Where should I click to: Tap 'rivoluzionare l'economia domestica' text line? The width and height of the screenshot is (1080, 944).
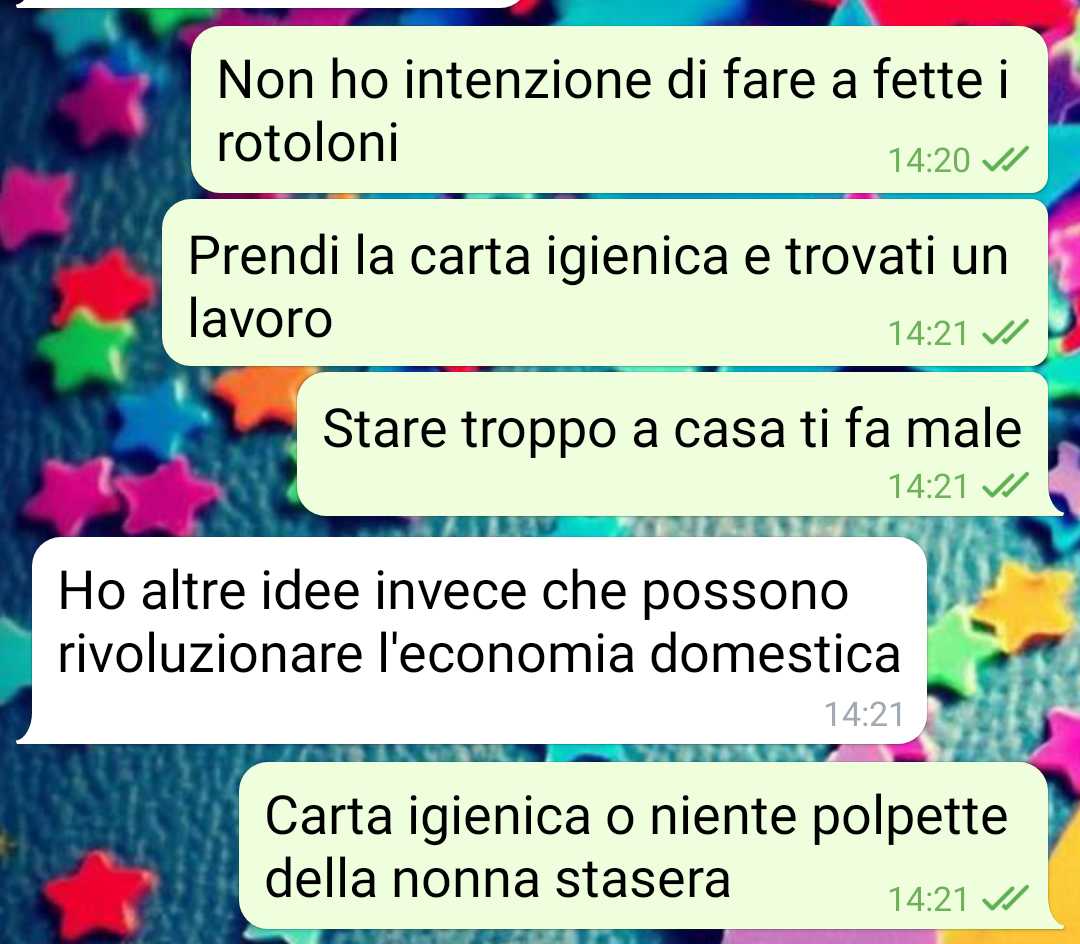click(479, 653)
